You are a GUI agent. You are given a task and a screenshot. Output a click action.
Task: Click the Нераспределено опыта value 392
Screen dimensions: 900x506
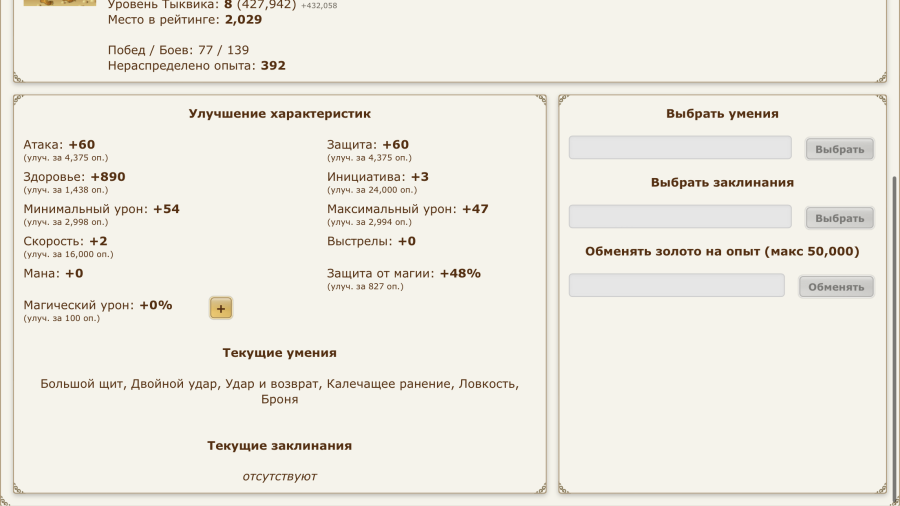273,65
